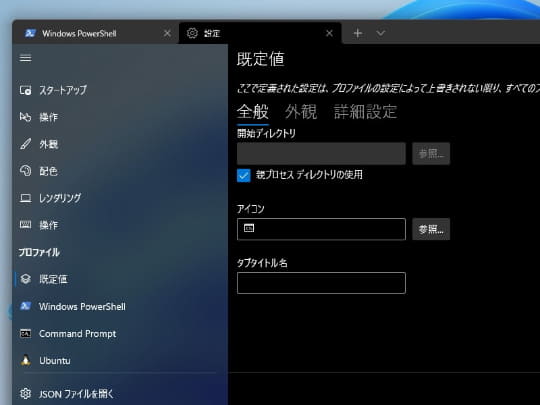540x405 pixels.
Task: Click 参照 button beside アイコン field
Action: pos(431,229)
